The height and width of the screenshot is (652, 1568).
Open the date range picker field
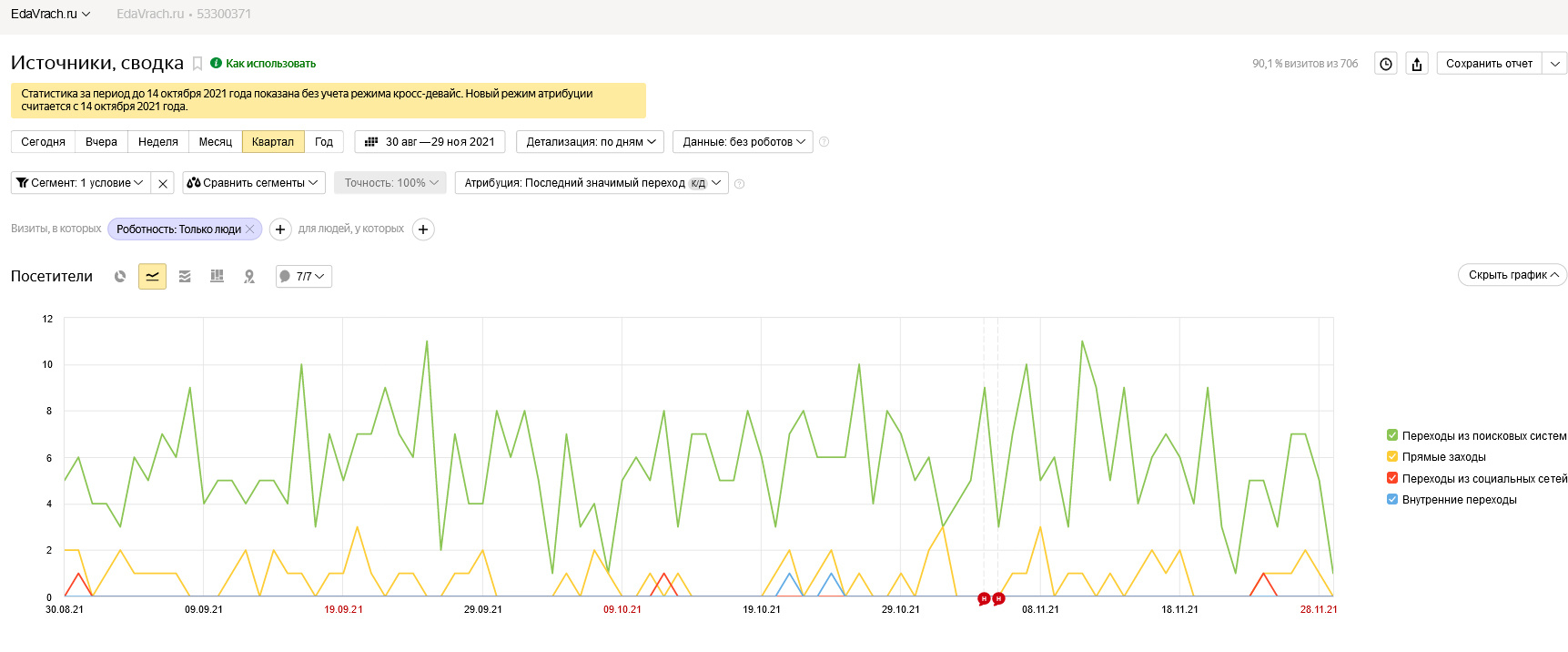point(430,142)
